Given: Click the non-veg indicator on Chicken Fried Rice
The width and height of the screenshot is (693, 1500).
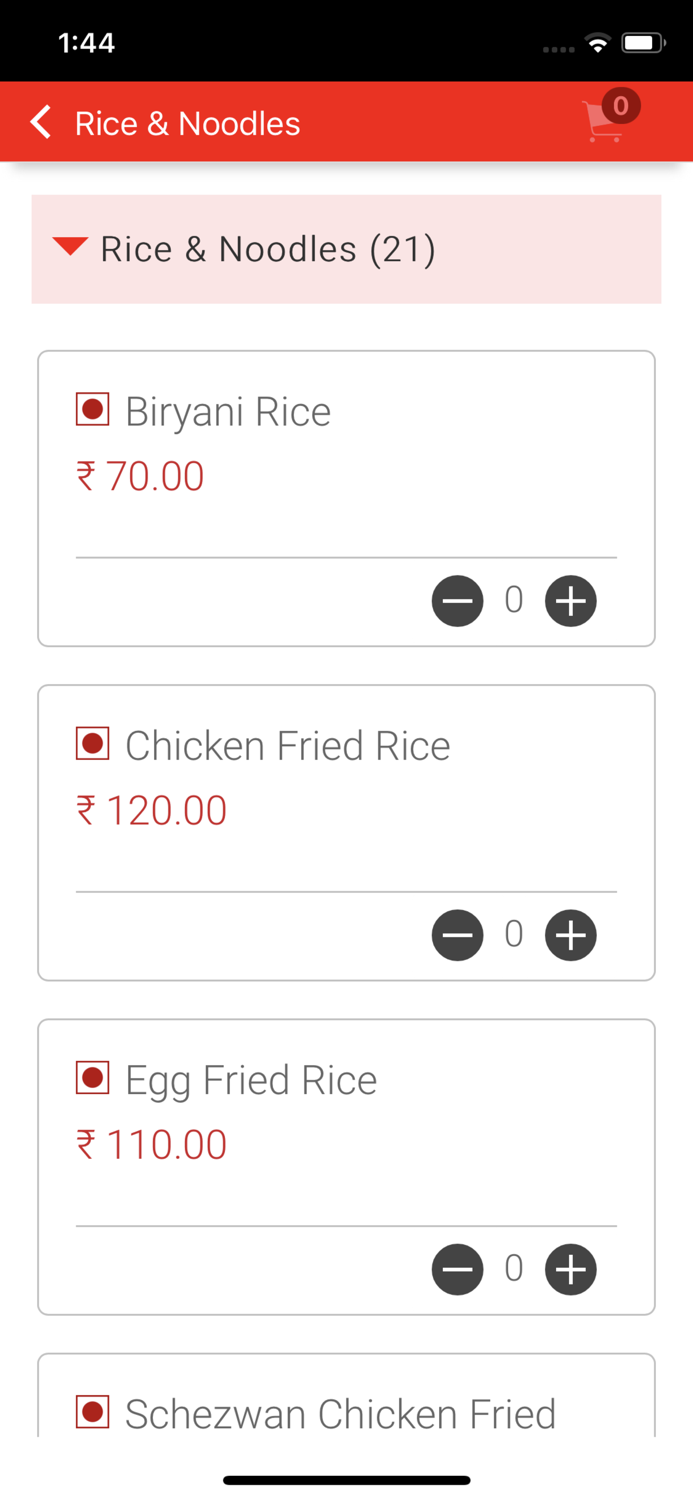Looking at the screenshot, I should [x=92, y=743].
